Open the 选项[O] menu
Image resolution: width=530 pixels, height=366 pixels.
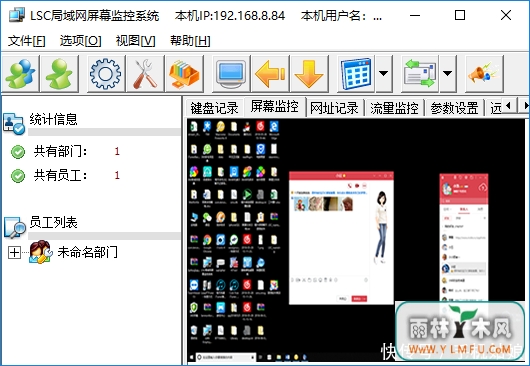[x=80, y=41]
